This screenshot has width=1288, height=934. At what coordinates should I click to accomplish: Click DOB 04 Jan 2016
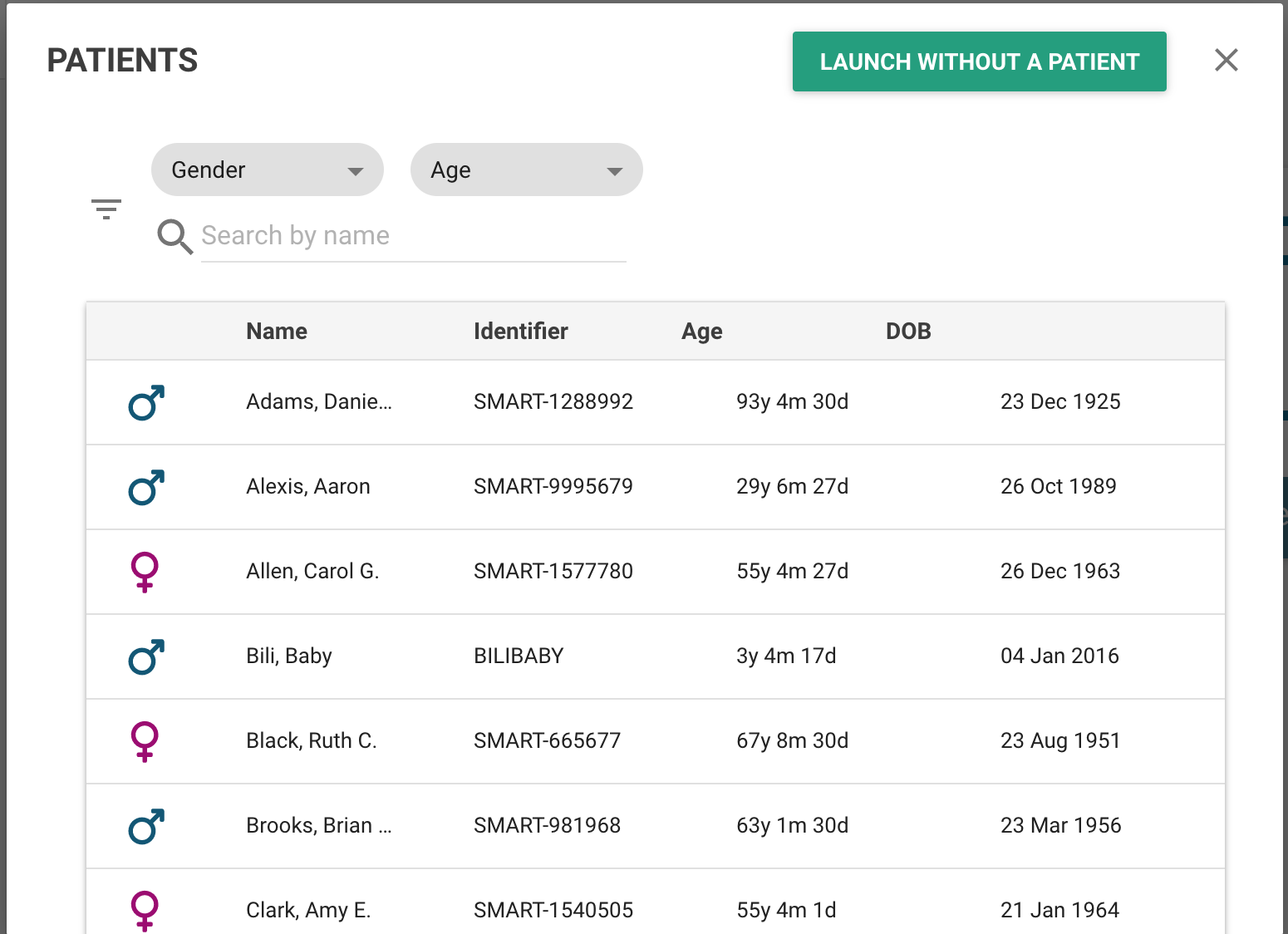click(x=1059, y=656)
